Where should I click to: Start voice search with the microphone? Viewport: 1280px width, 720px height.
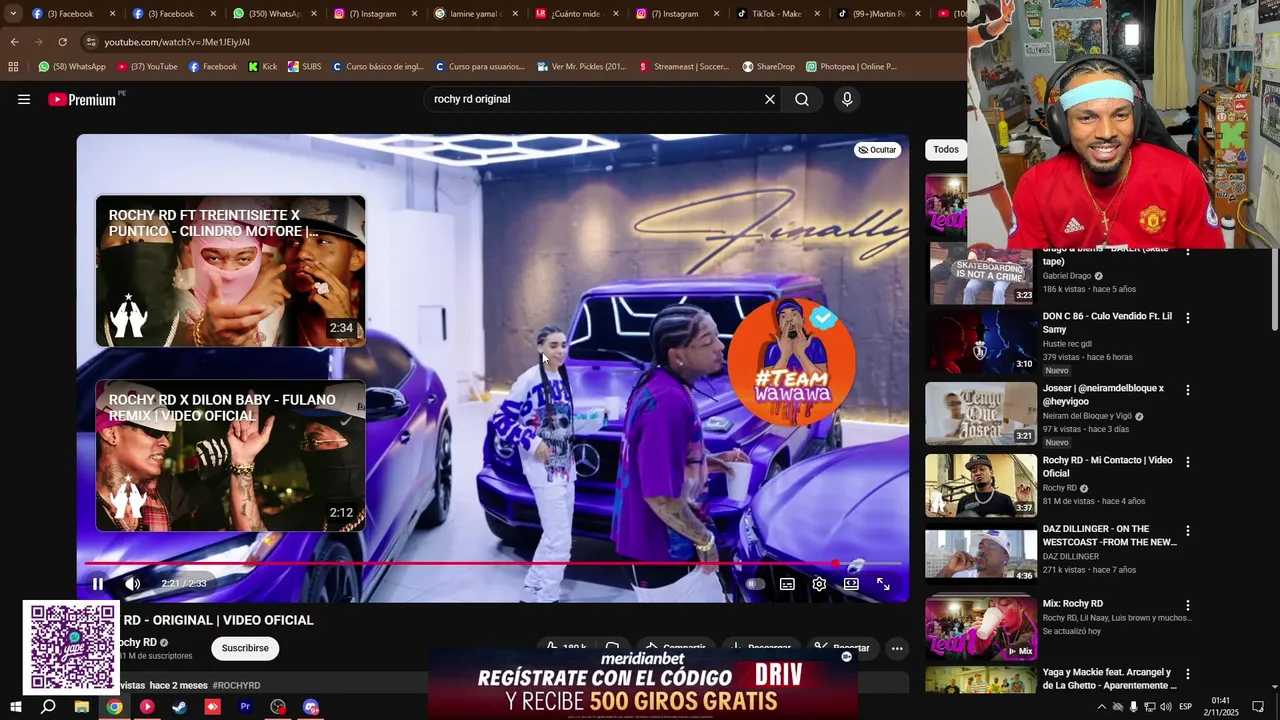(x=847, y=99)
